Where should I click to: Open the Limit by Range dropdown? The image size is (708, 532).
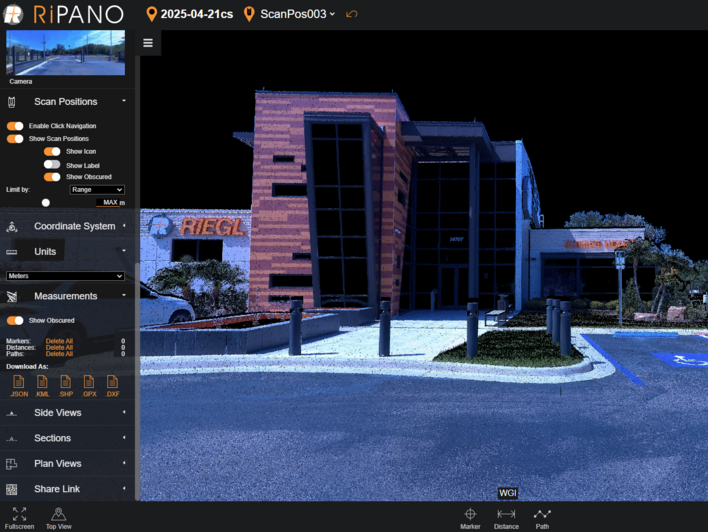click(x=97, y=189)
